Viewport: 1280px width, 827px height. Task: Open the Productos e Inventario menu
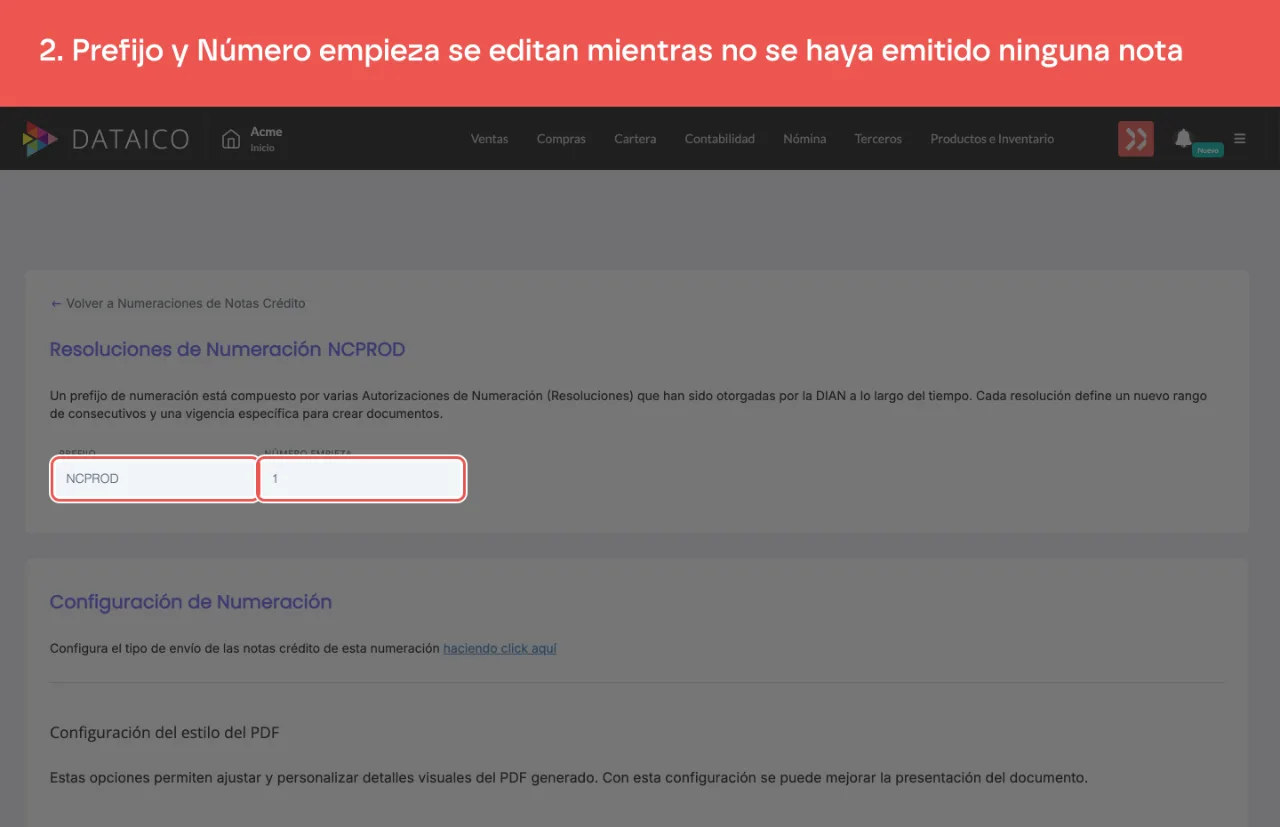tap(992, 139)
